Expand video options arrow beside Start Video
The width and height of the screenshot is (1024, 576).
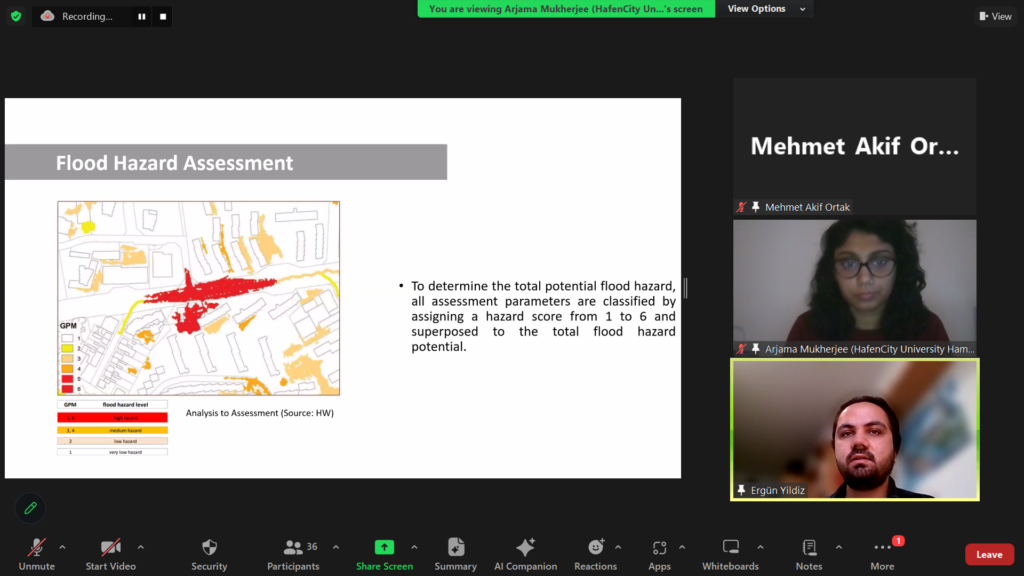(x=140, y=547)
